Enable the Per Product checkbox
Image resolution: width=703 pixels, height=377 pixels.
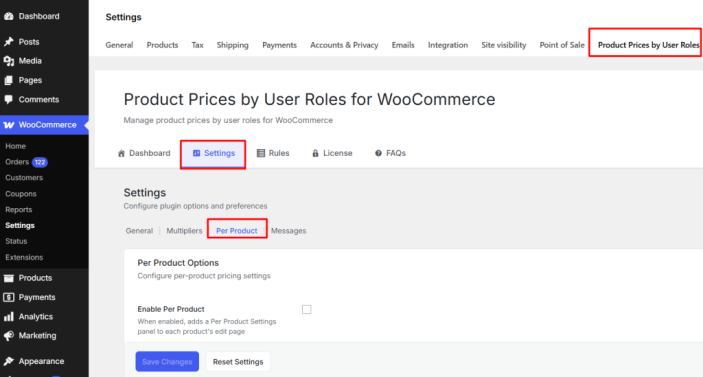coord(307,309)
